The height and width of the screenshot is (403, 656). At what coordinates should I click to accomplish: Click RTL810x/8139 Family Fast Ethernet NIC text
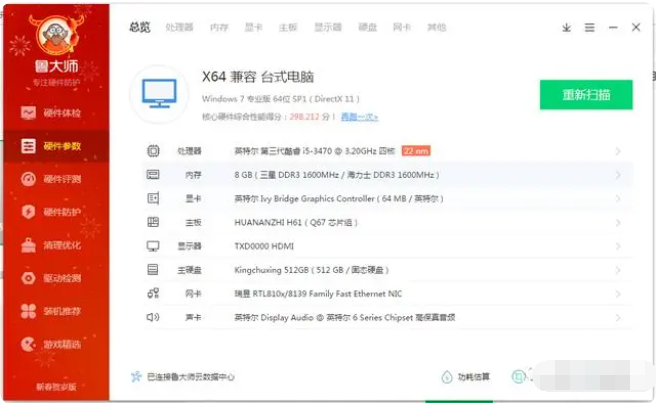[318, 294]
